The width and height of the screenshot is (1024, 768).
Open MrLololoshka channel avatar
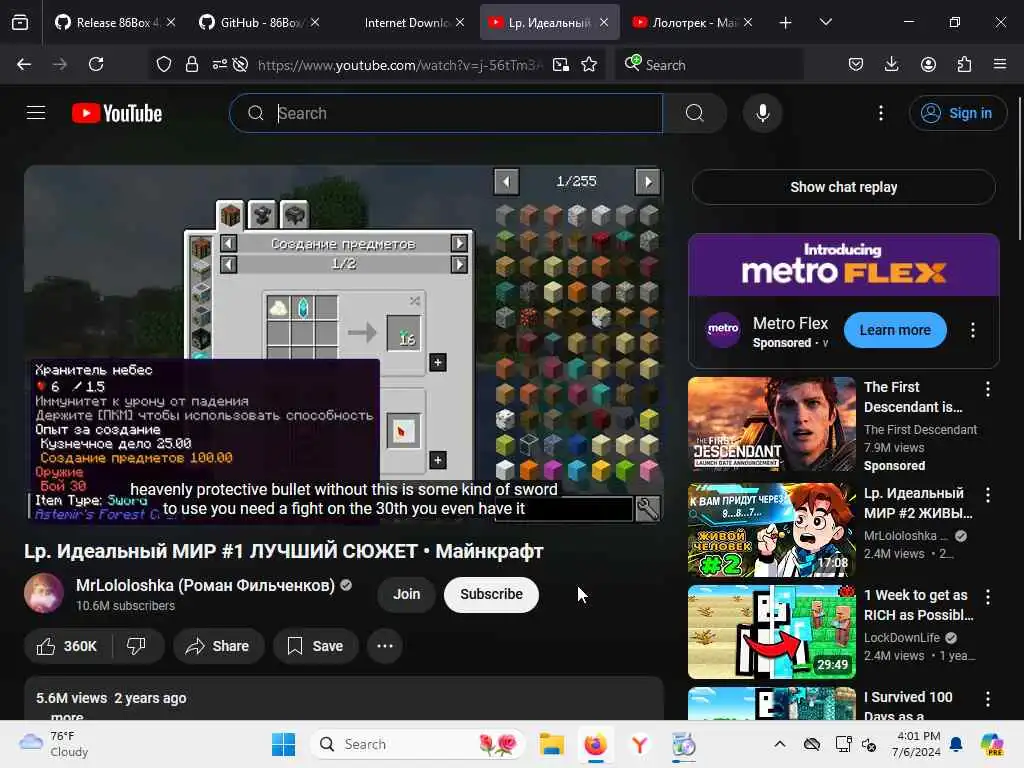pyautogui.click(x=44, y=593)
